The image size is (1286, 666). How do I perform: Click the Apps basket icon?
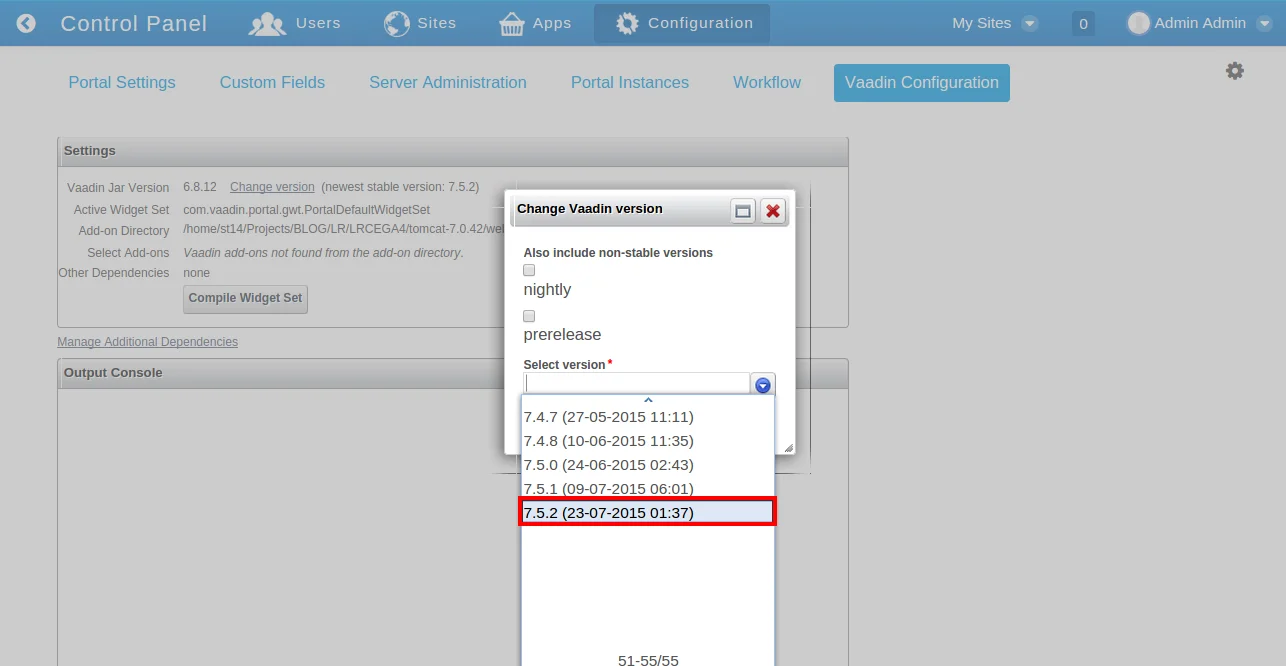point(512,23)
